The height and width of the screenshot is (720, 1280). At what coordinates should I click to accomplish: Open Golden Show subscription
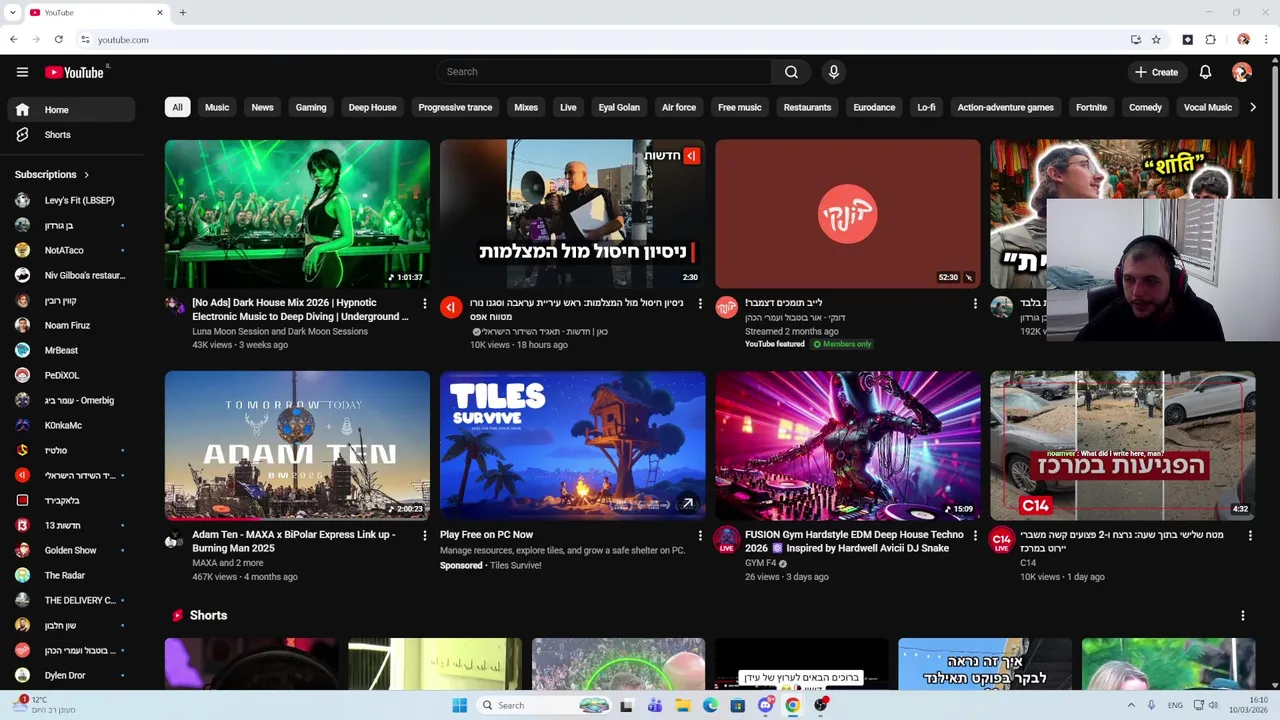[x=70, y=551]
